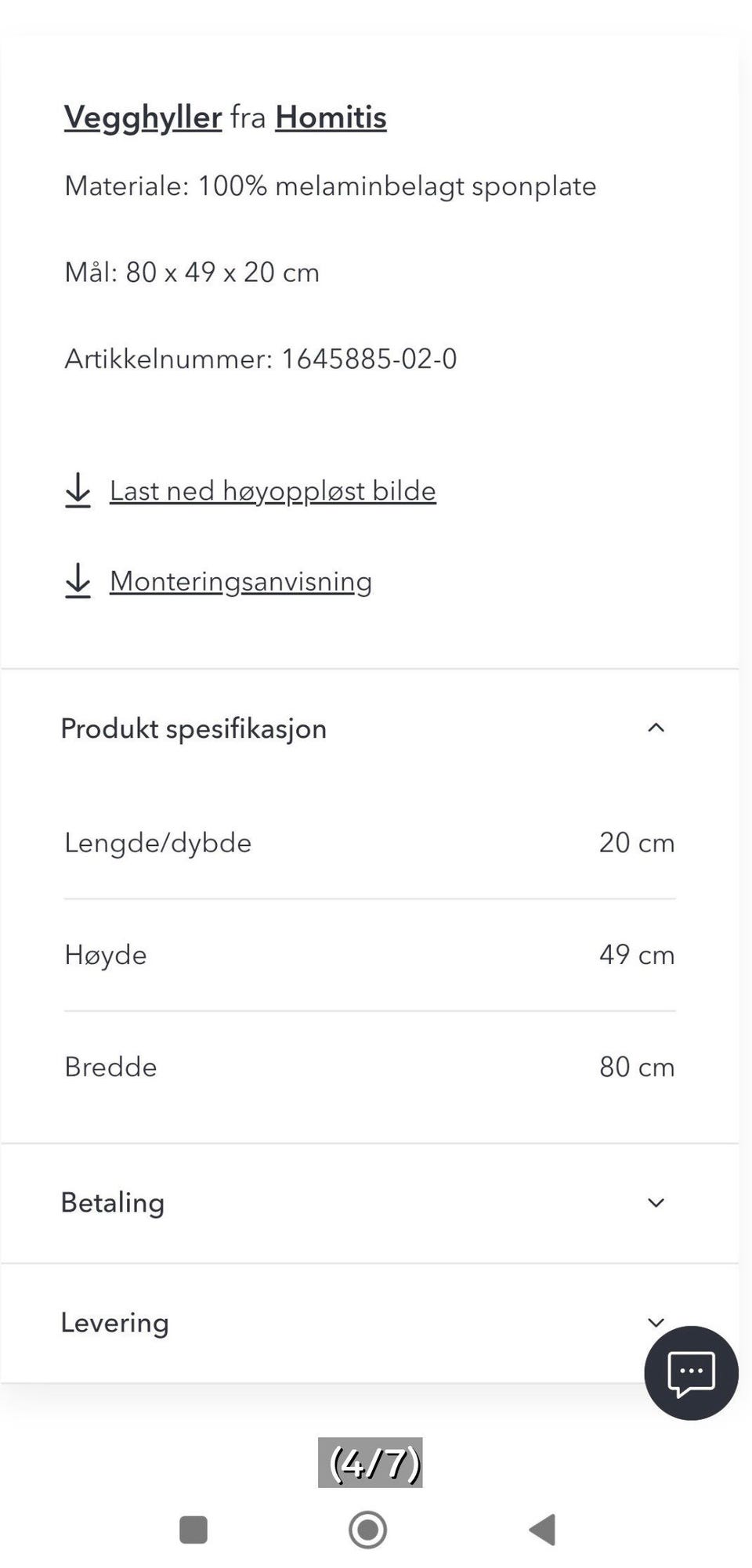
Task: Tap the Høyde 49 cm row
Action: click(x=369, y=955)
